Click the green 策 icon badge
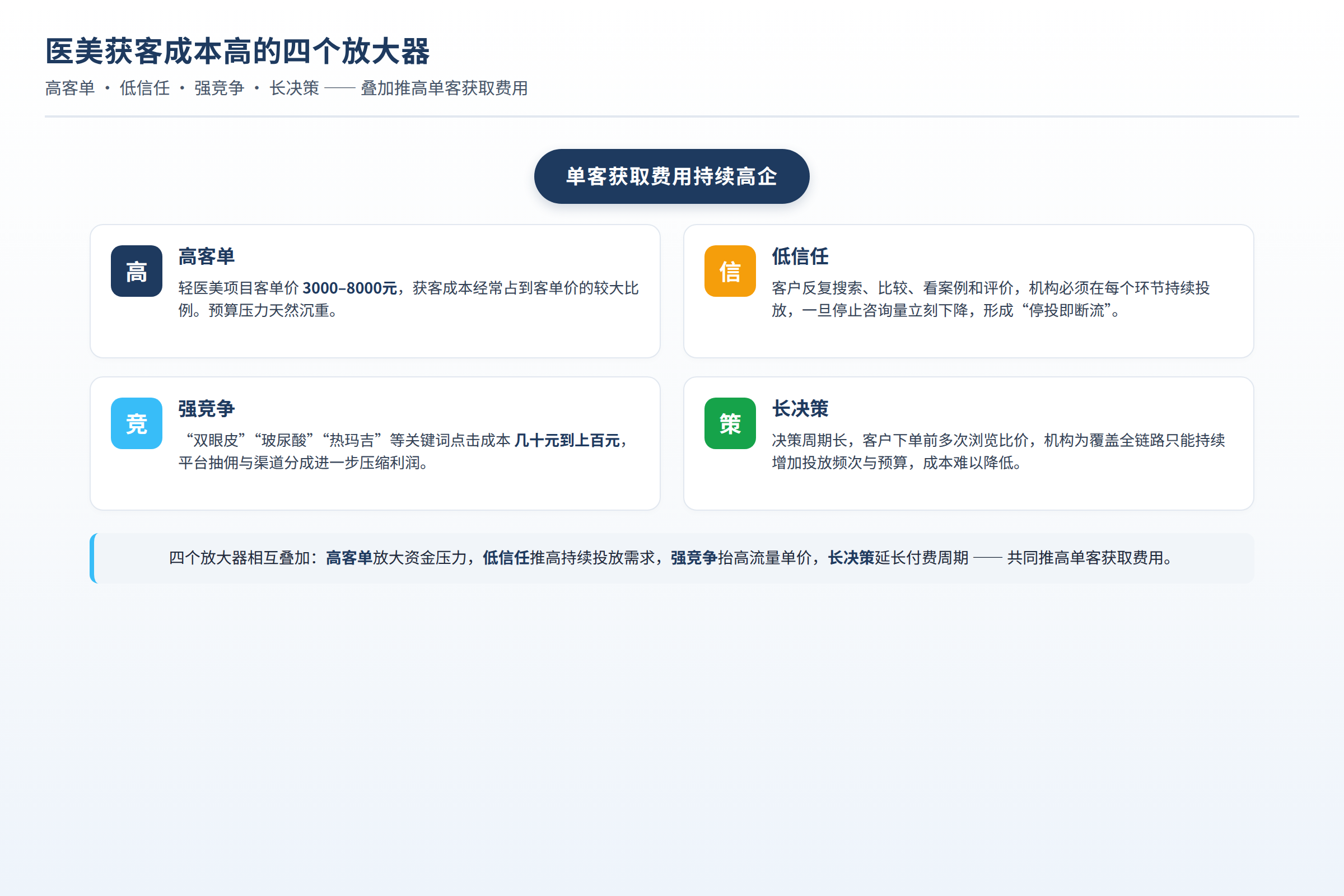Image resolution: width=1344 pixels, height=896 pixels. pos(730,423)
